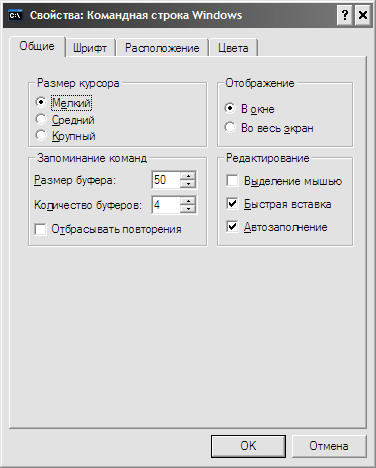
Task: Decrease Размер буфера with down arrow
Action: tap(188, 184)
